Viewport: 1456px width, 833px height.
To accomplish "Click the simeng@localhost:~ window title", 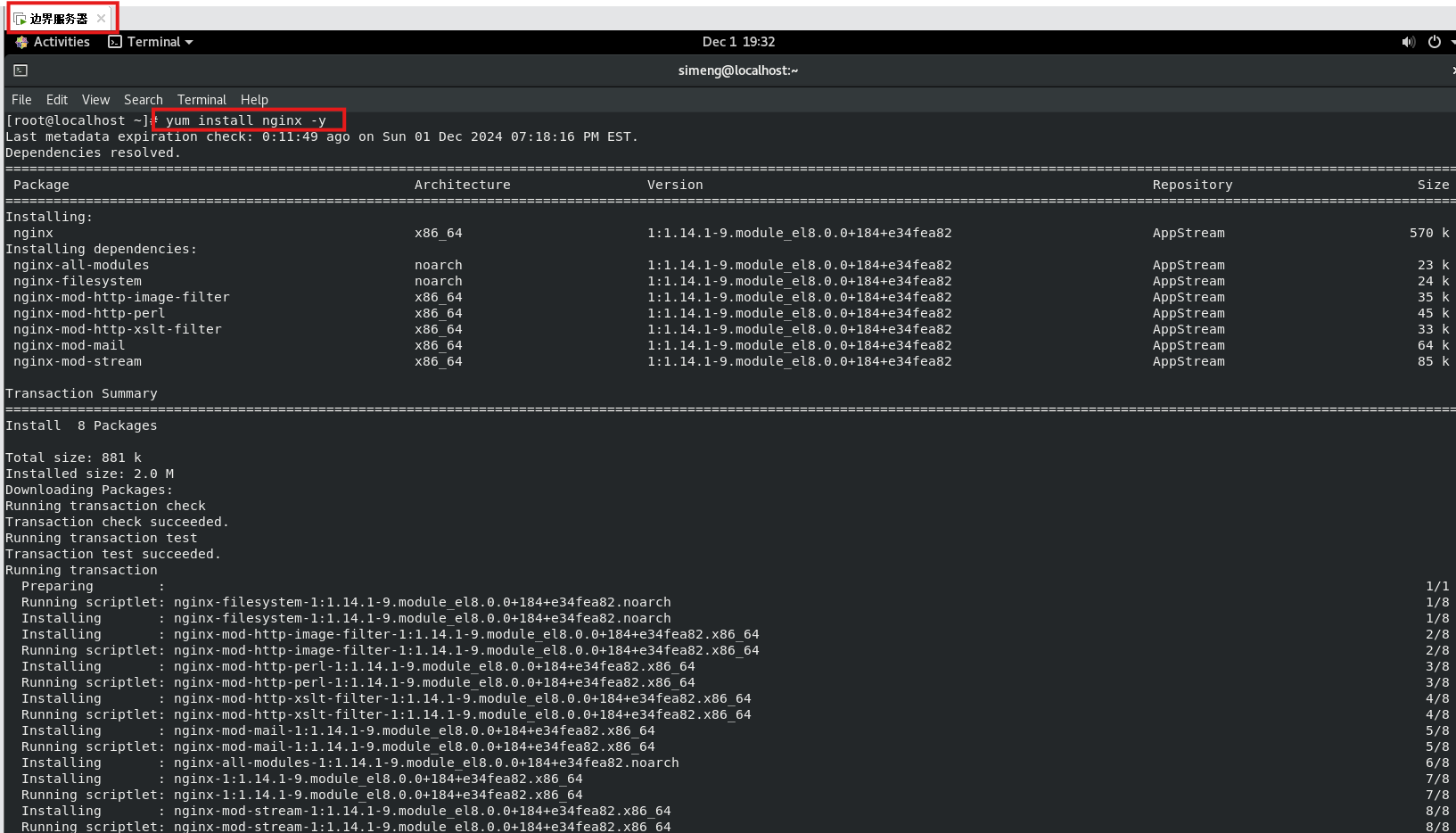I will [737, 70].
